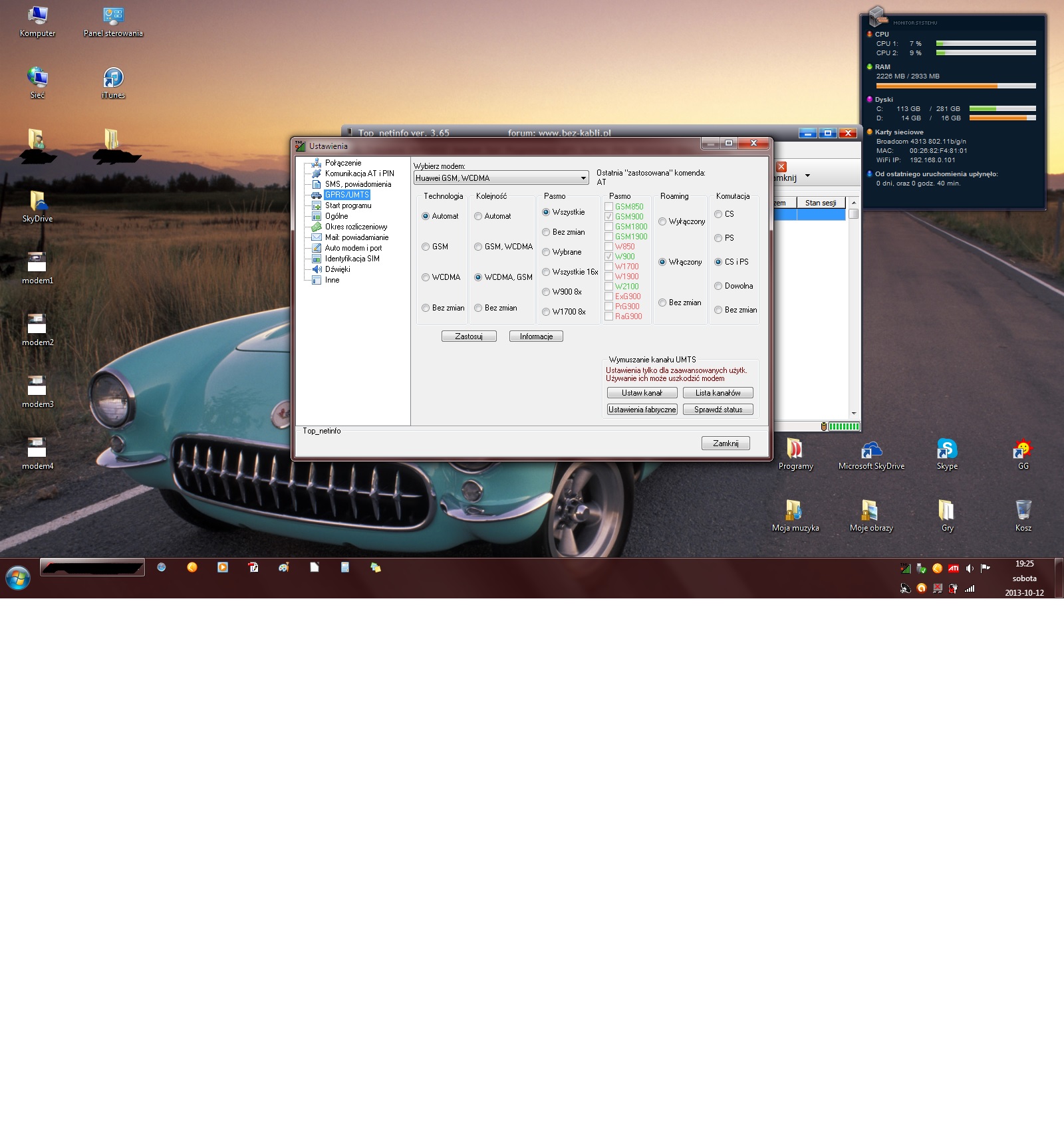Enable the W2100 band checkbox
Image resolution: width=1064 pixels, height=1121 pixels.
click(x=608, y=287)
